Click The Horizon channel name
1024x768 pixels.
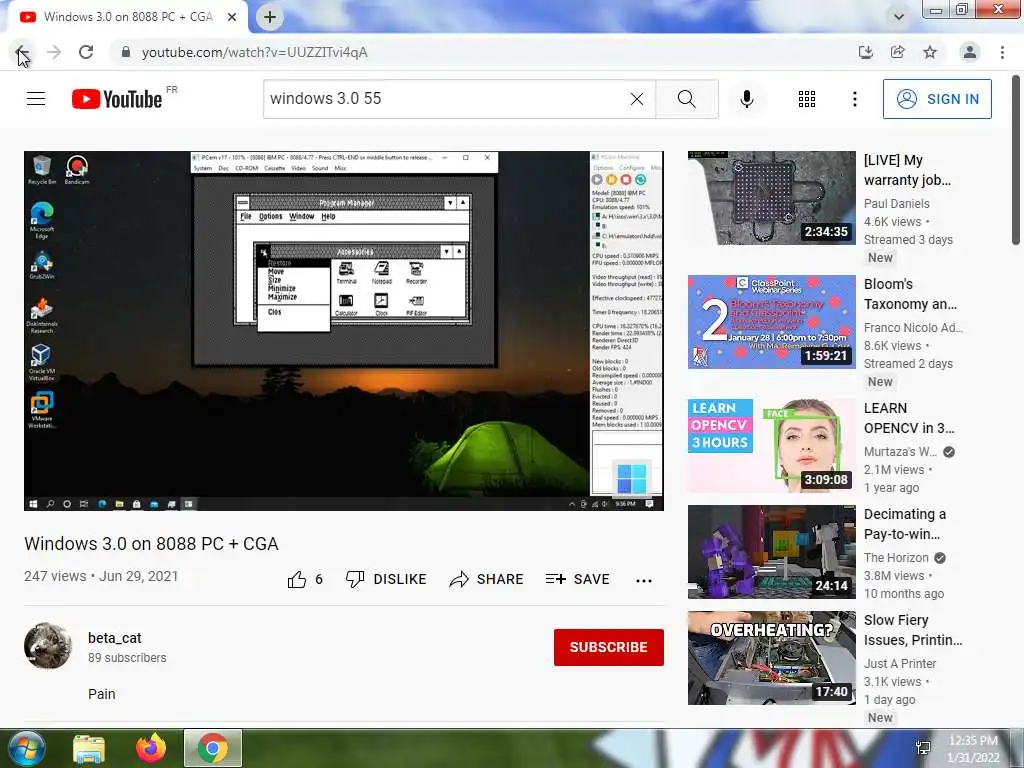click(896, 558)
